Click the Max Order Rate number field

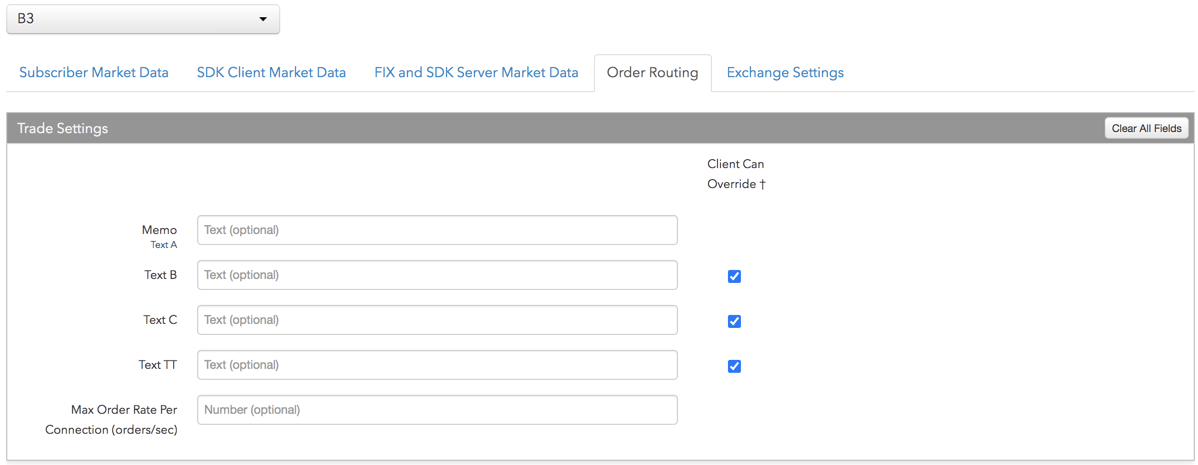coord(437,410)
